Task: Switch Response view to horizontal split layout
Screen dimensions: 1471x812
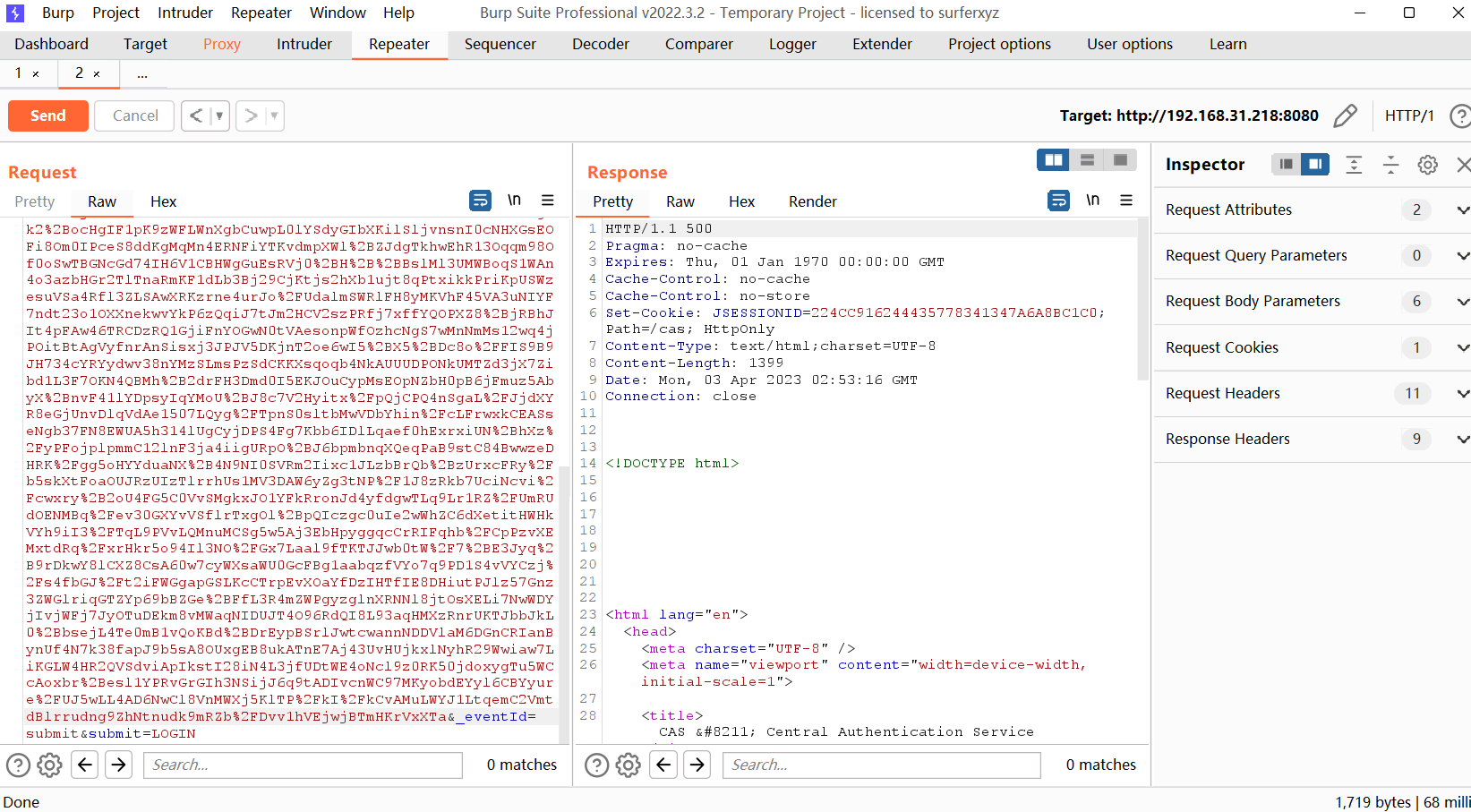Action: [x=1087, y=159]
